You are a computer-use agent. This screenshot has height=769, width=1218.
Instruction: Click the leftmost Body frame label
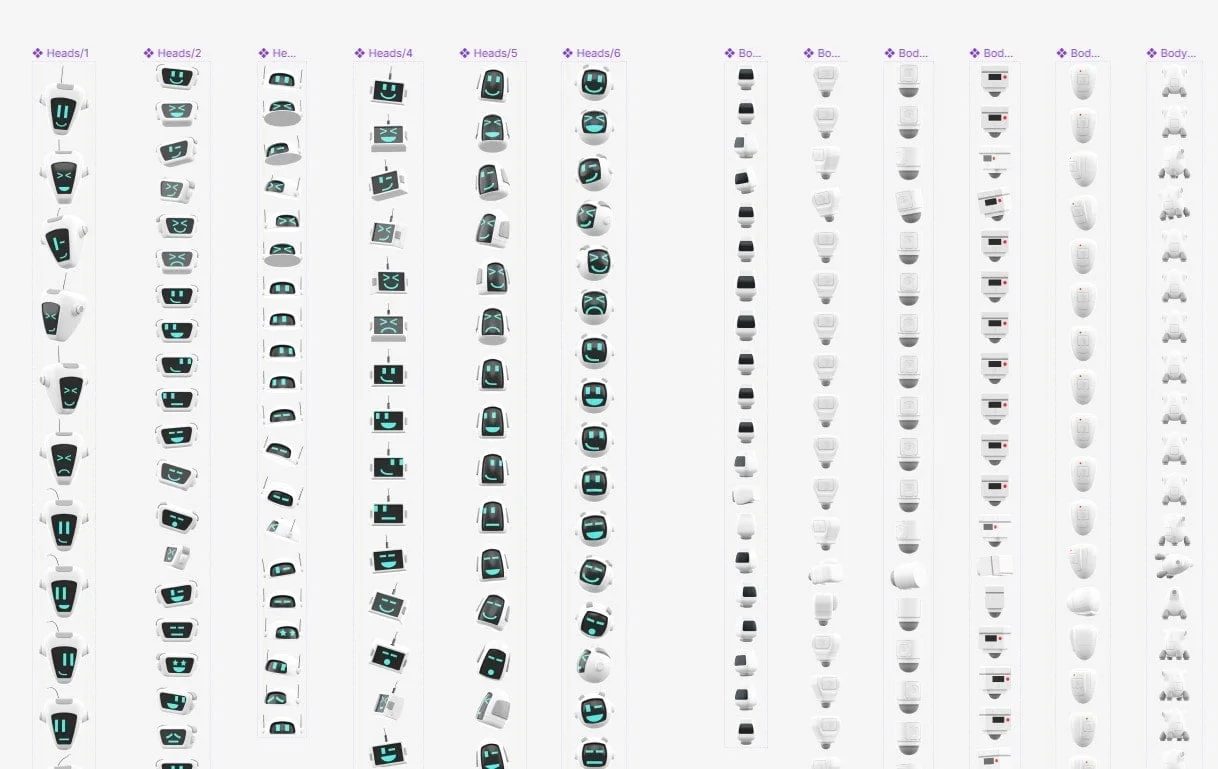747,53
